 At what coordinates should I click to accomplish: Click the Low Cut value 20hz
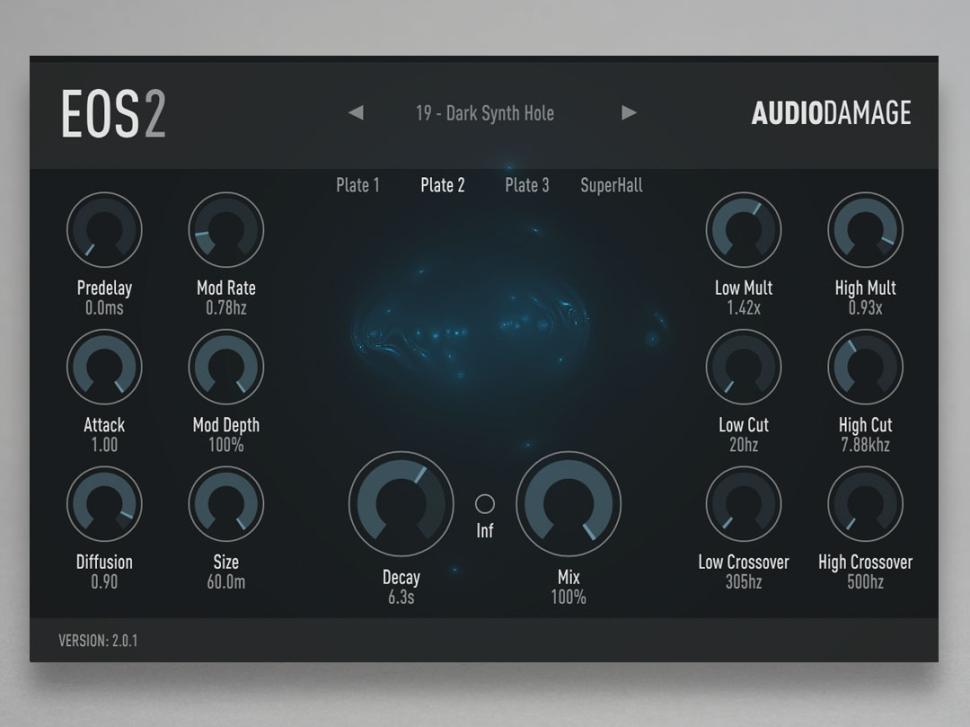coord(744,445)
